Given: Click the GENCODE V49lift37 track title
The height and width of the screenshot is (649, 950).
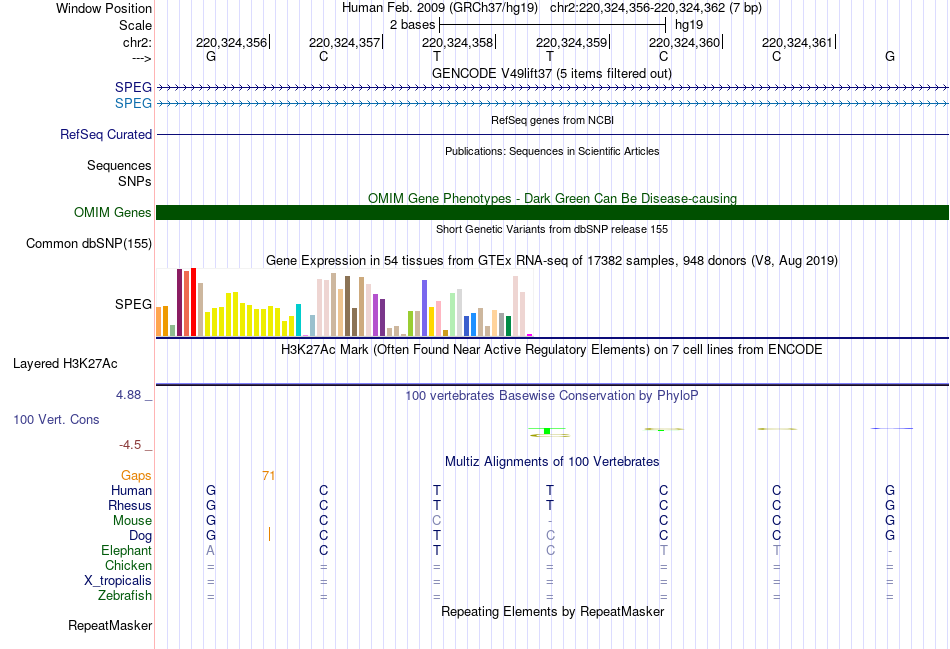Looking at the screenshot, I should [x=551, y=73].
